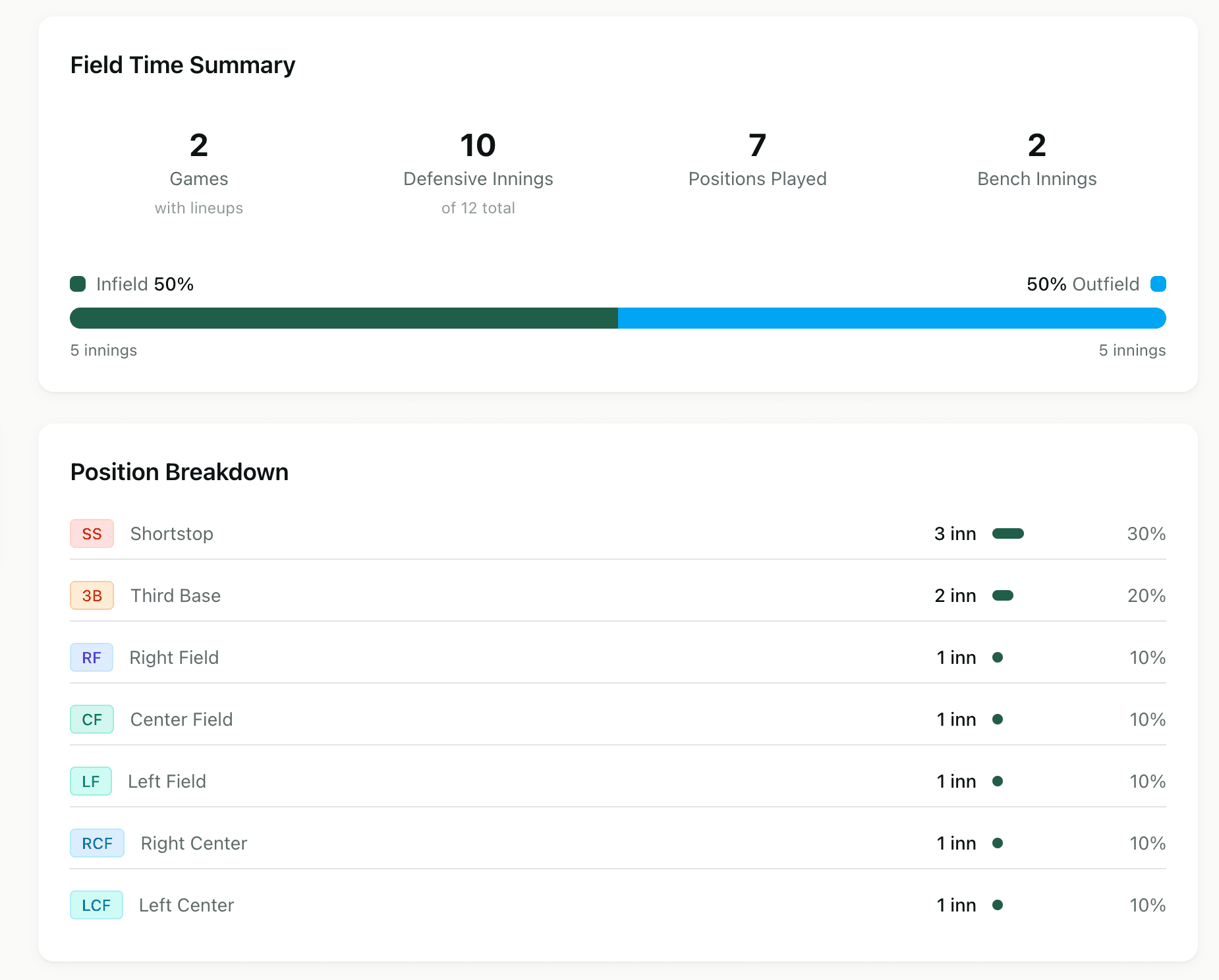
Task: Toggle the Third Base innings pill indicator
Action: click(1004, 595)
